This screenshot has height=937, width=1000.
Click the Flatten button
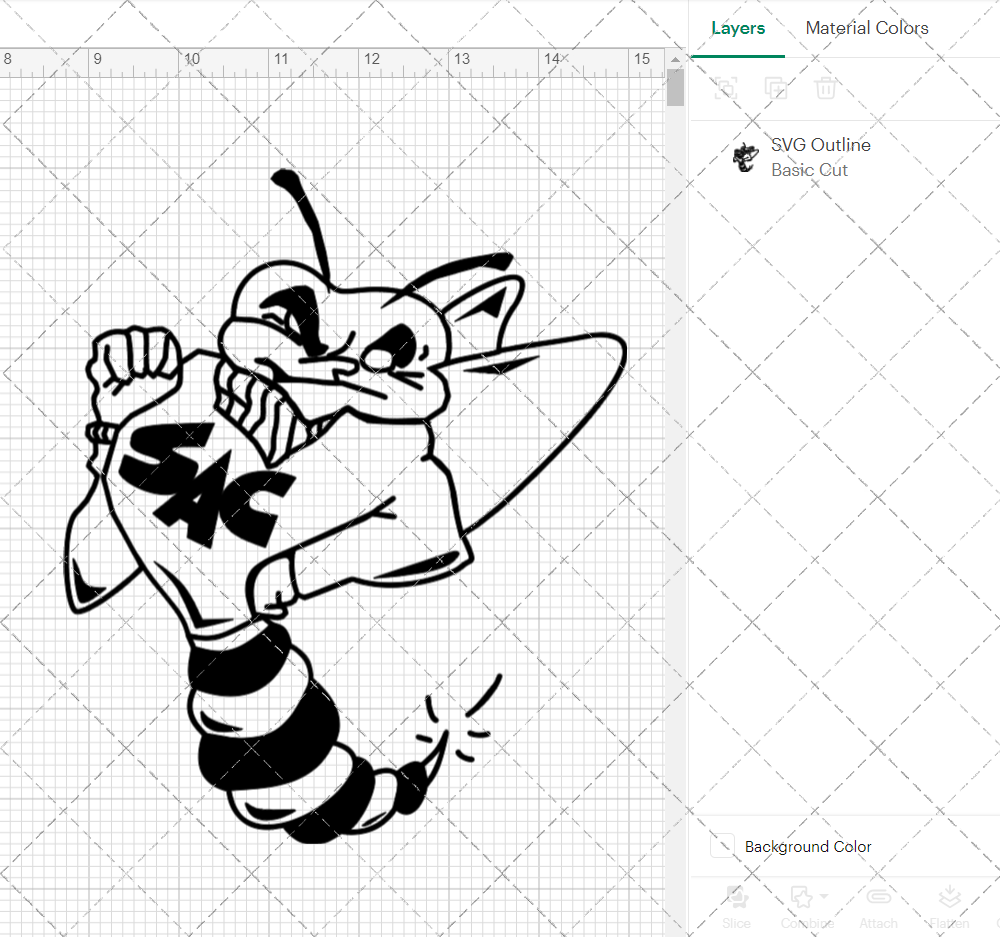point(949,906)
